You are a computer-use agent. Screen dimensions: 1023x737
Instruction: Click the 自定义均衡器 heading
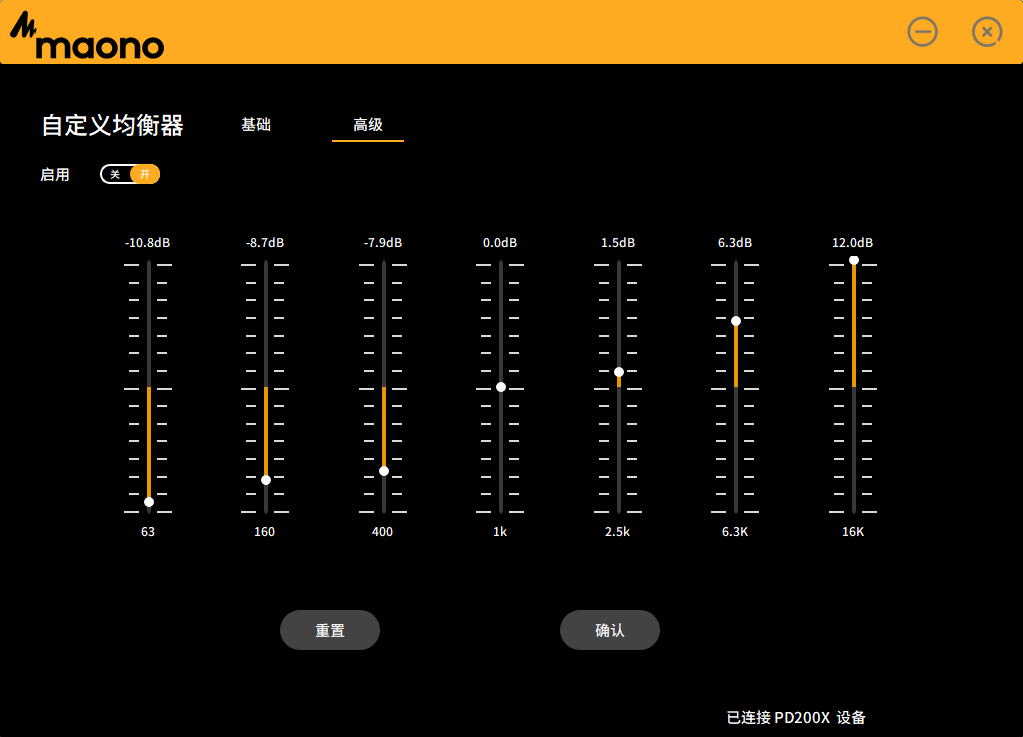click(x=112, y=125)
